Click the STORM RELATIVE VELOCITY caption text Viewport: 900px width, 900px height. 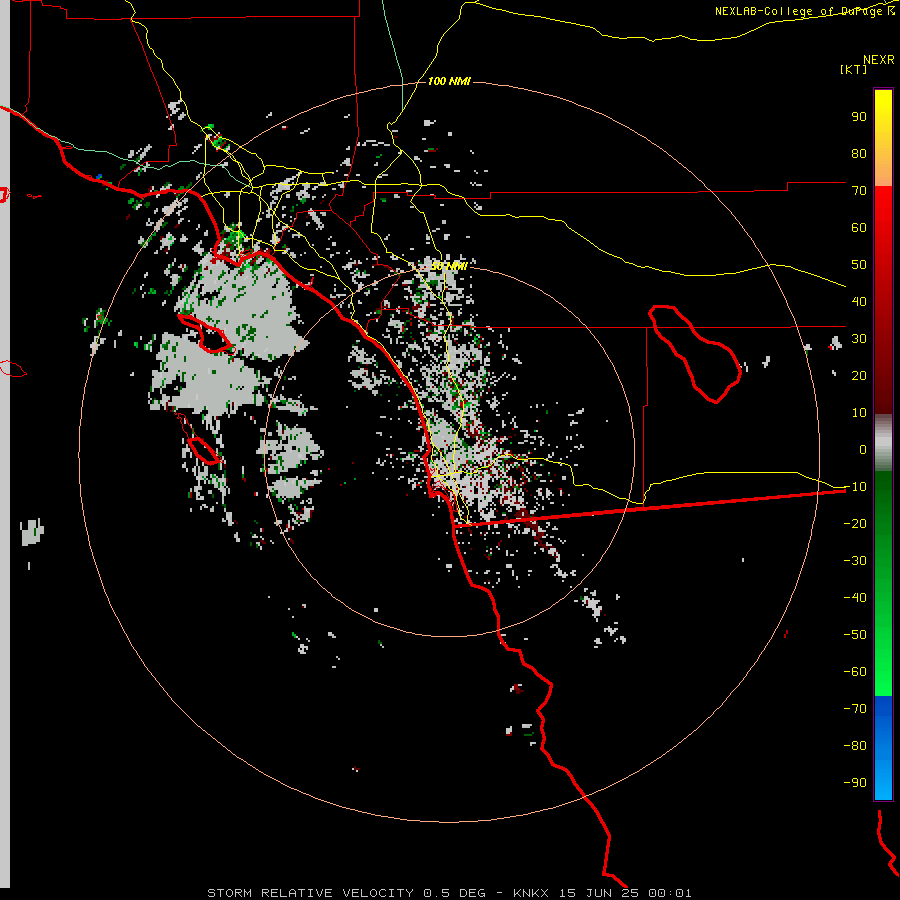(x=310, y=893)
